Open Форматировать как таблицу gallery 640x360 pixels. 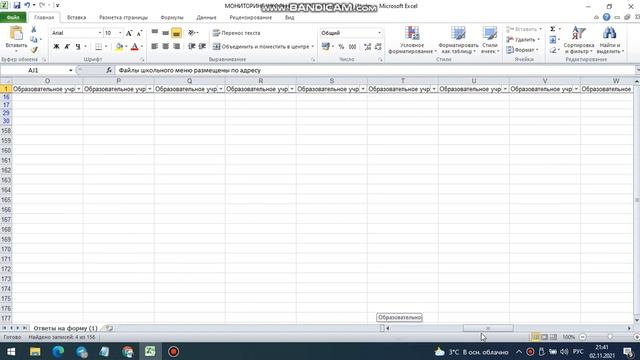point(458,40)
